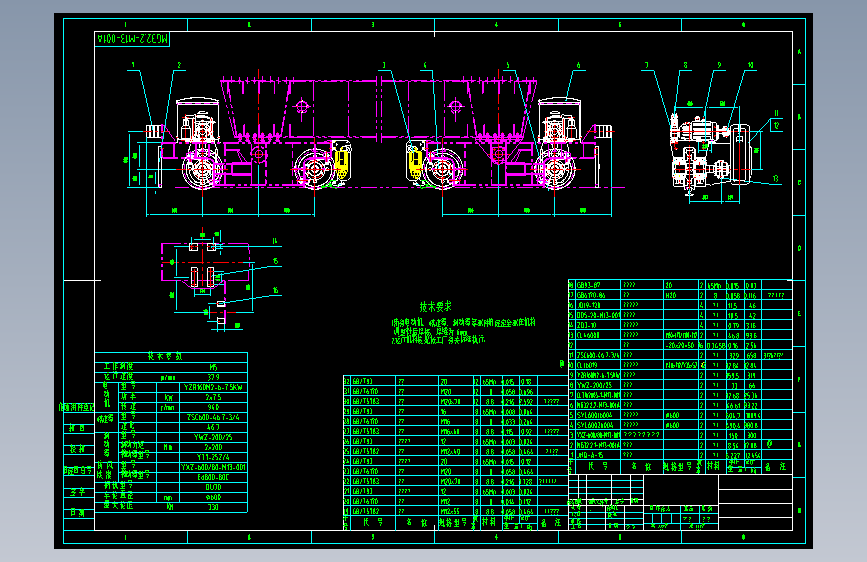
Task: Select part balloon number 2
Action: coord(179,65)
